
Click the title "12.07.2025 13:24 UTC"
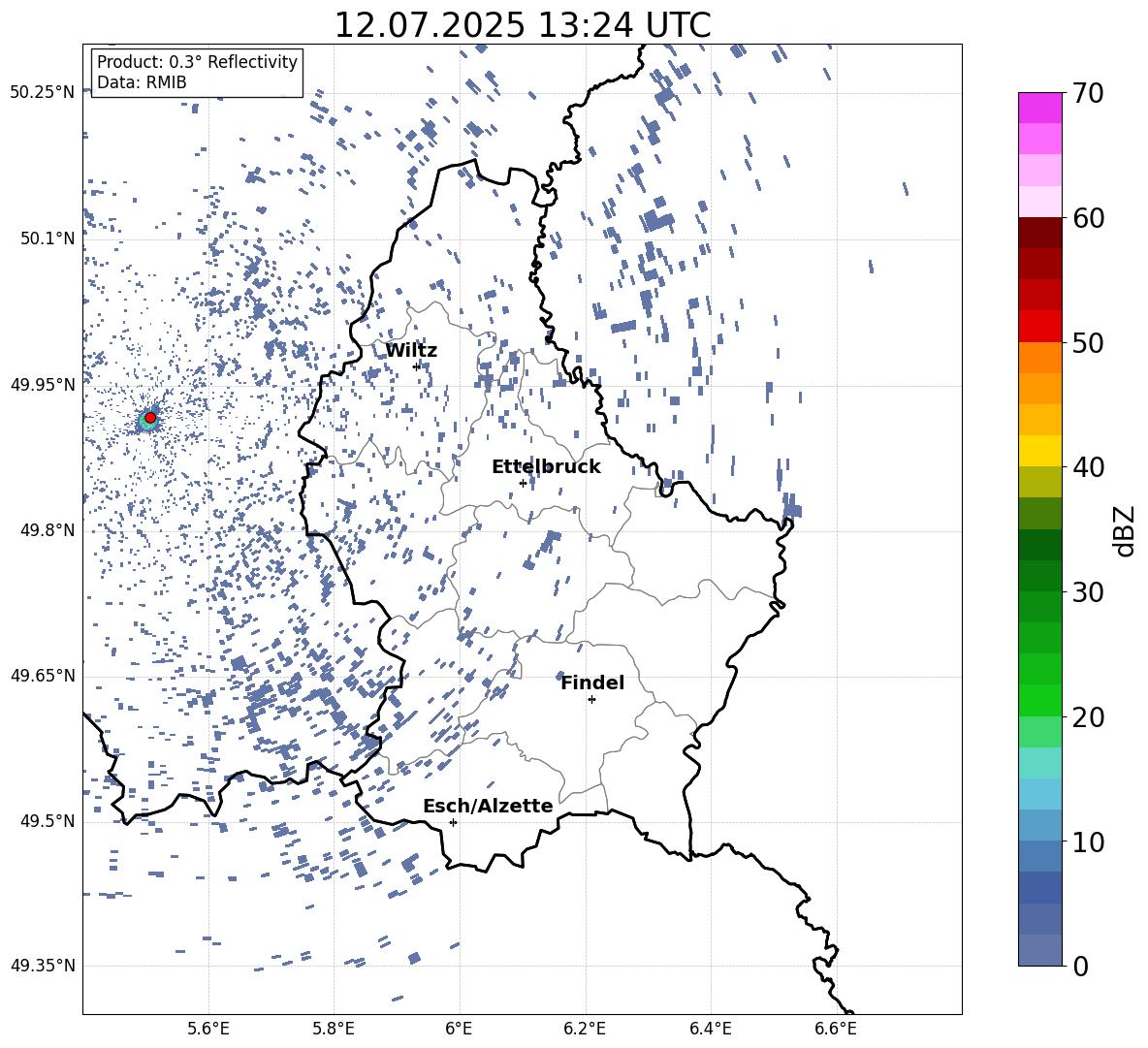pyautogui.click(x=522, y=25)
